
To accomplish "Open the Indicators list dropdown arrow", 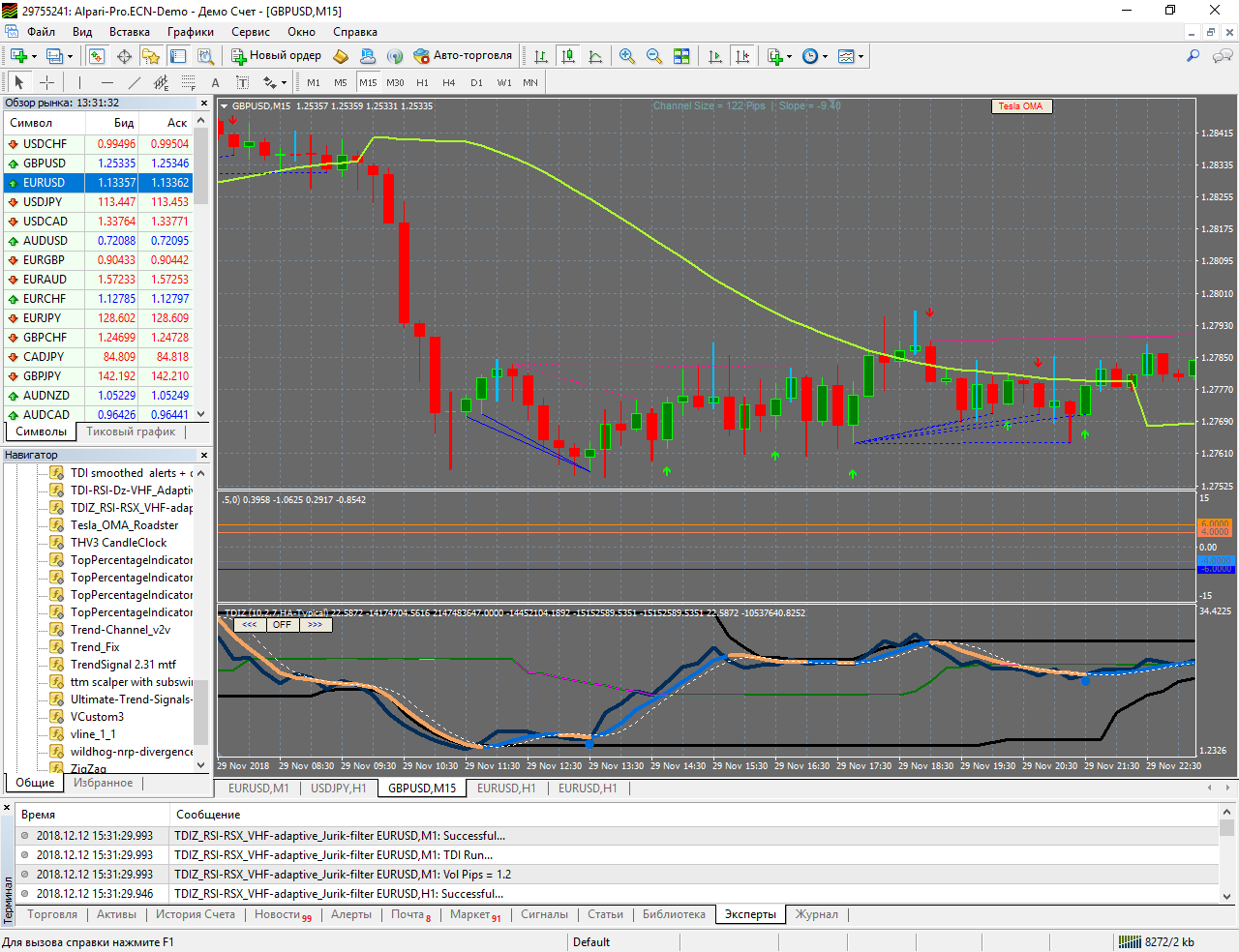I will click(x=790, y=57).
